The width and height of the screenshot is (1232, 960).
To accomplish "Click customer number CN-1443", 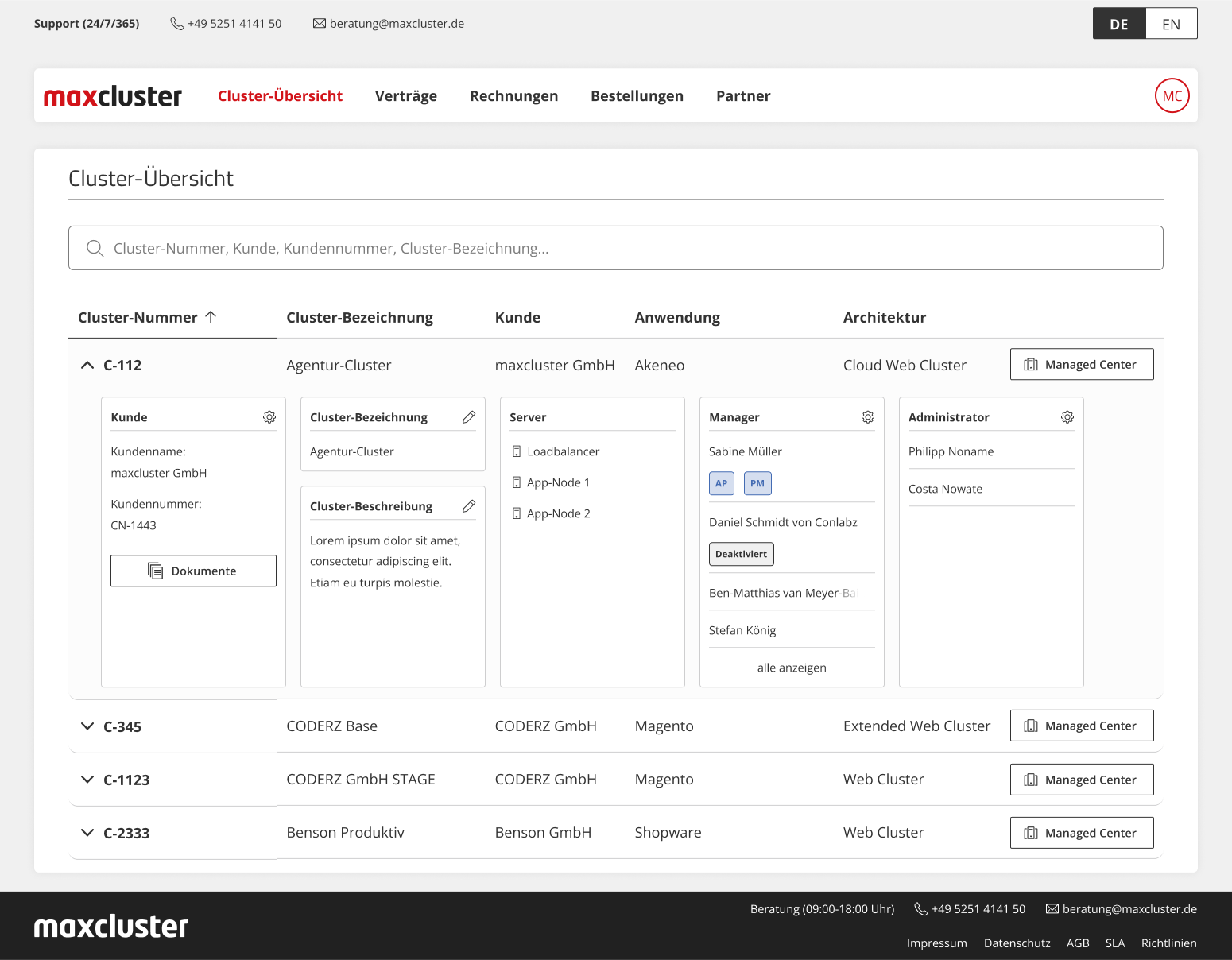I will point(134,525).
